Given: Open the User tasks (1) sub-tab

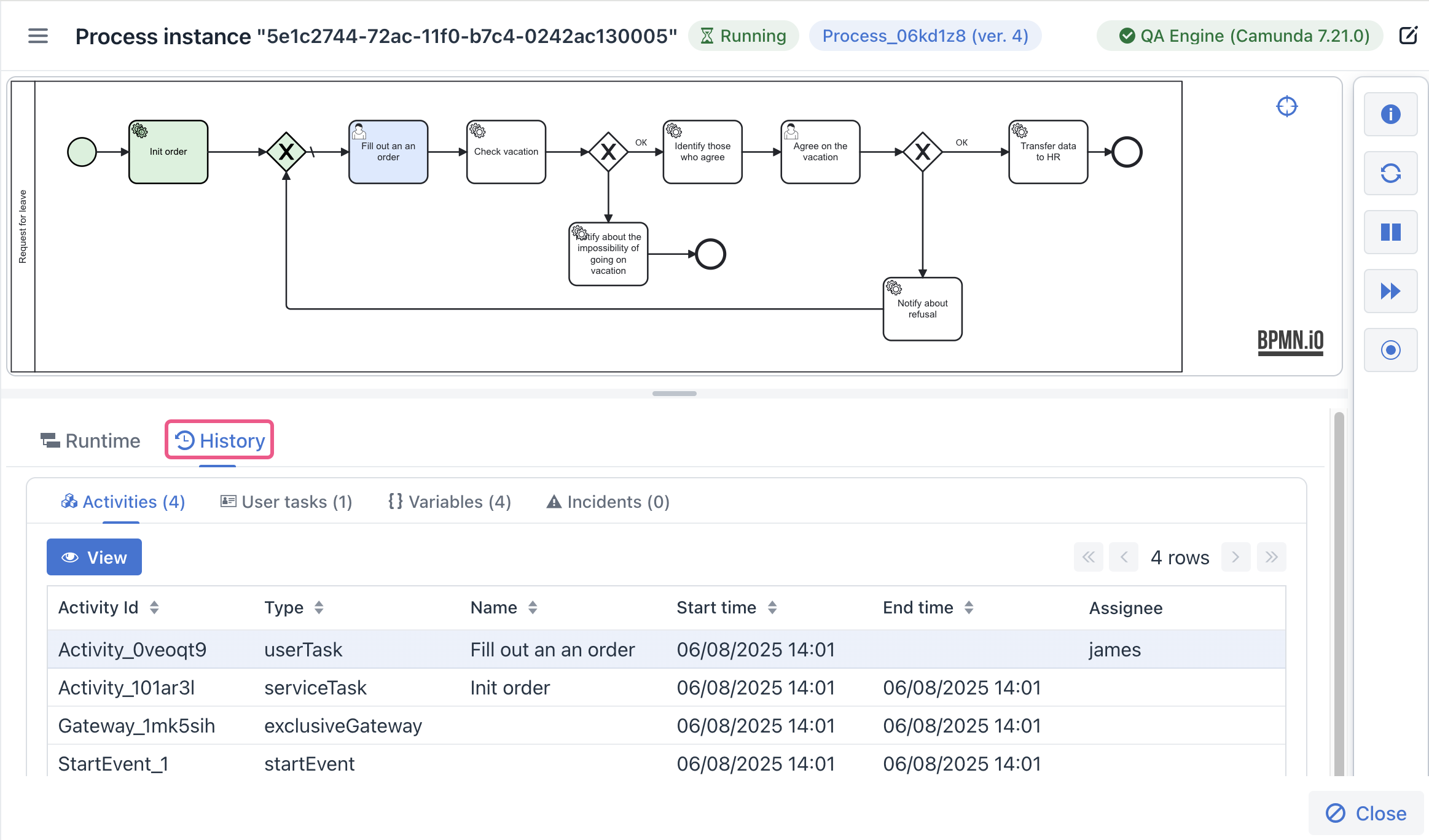Looking at the screenshot, I should (x=286, y=502).
